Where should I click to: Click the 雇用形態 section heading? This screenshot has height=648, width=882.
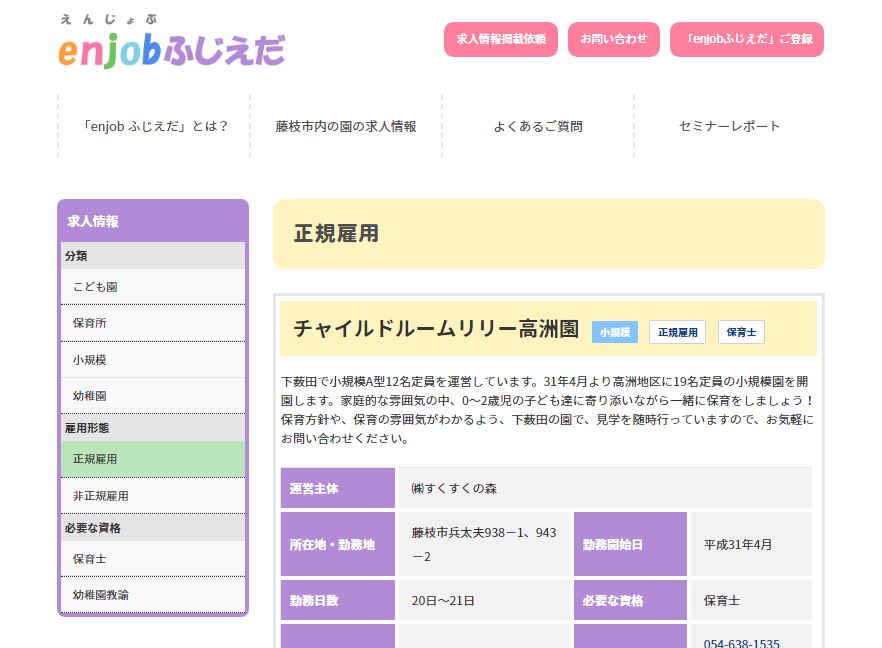pyautogui.click(x=153, y=428)
